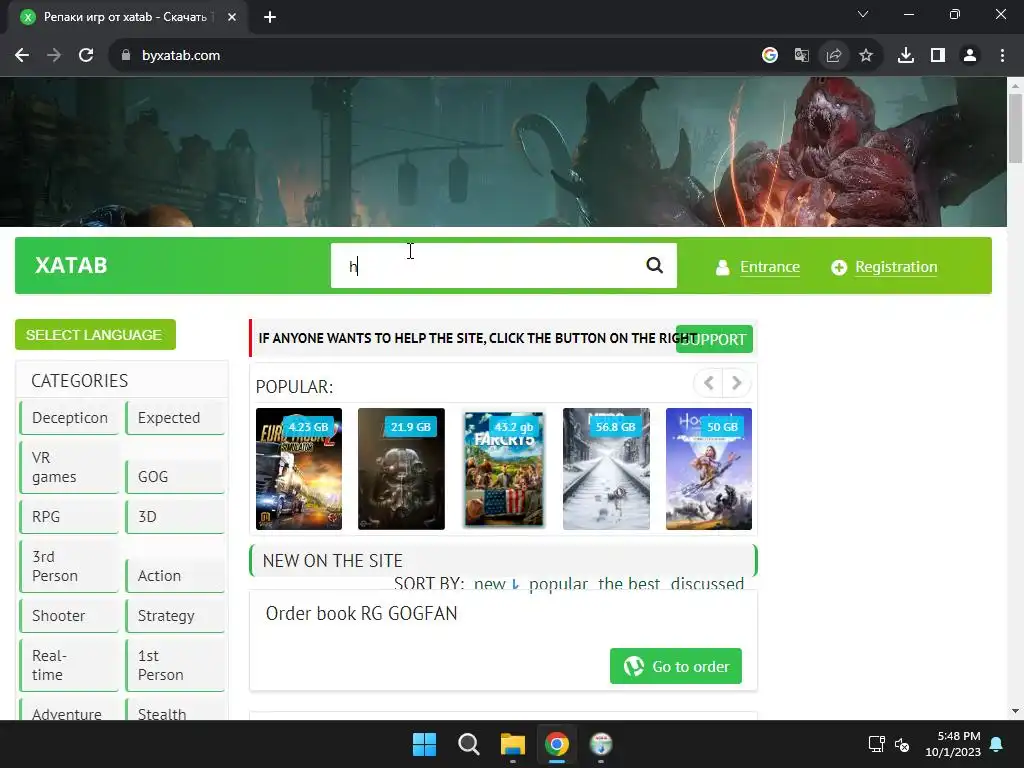Open Google account icon in address bar
Image resolution: width=1024 pixels, height=768 pixels.
[x=770, y=56]
